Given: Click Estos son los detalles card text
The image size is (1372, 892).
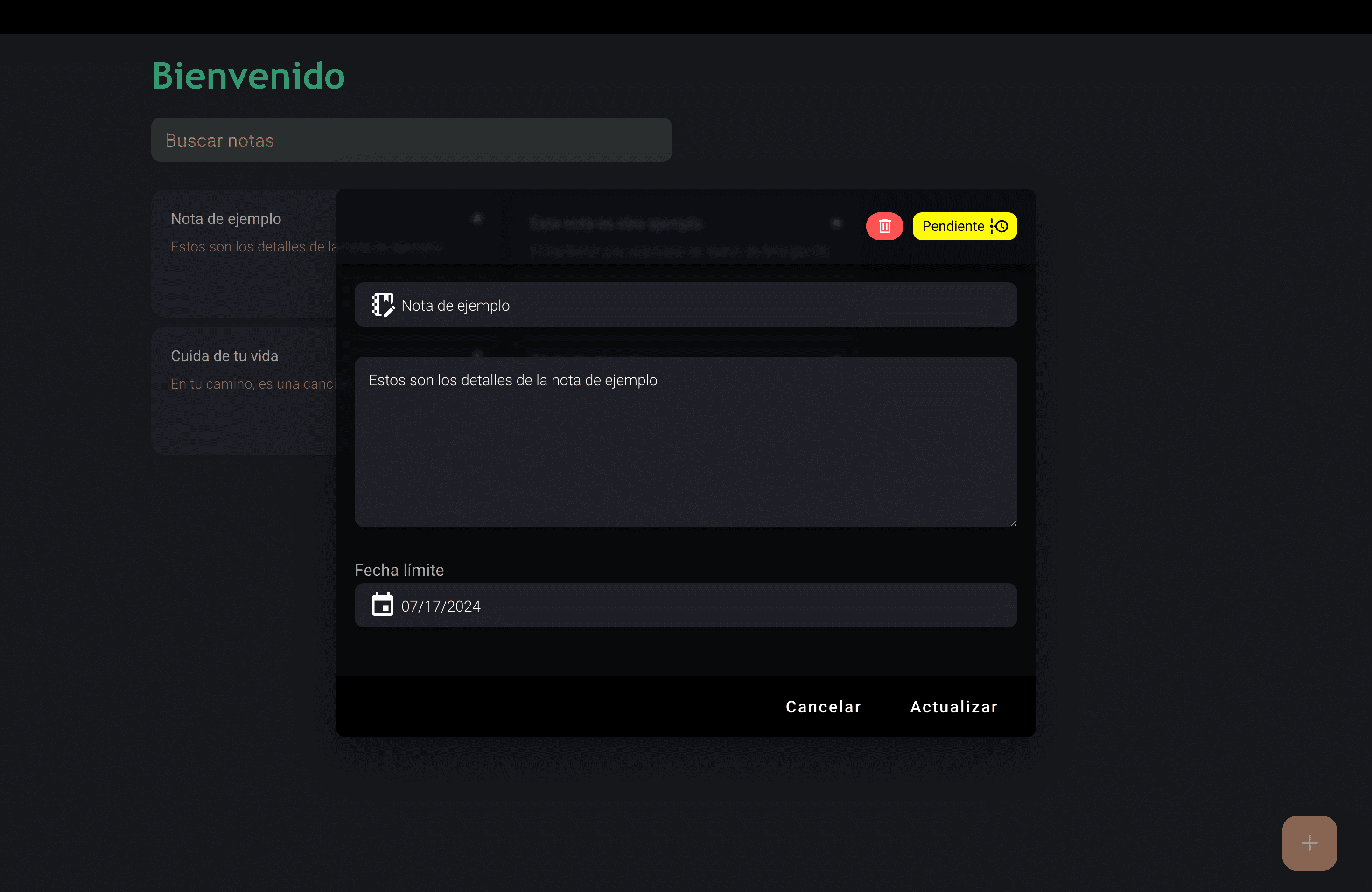Looking at the screenshot, I should coord(253,247).
